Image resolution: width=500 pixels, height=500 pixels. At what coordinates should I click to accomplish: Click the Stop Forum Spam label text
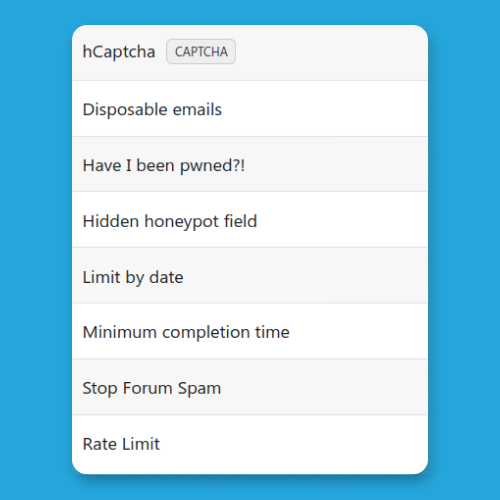(x=152, y=389)
